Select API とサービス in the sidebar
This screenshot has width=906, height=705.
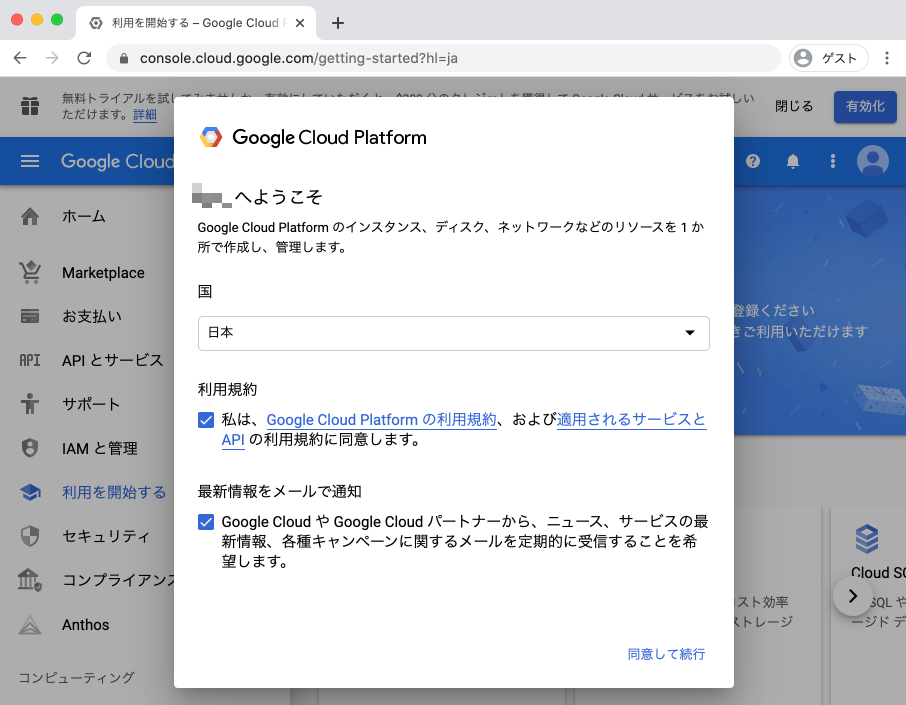tap(113, 361)
